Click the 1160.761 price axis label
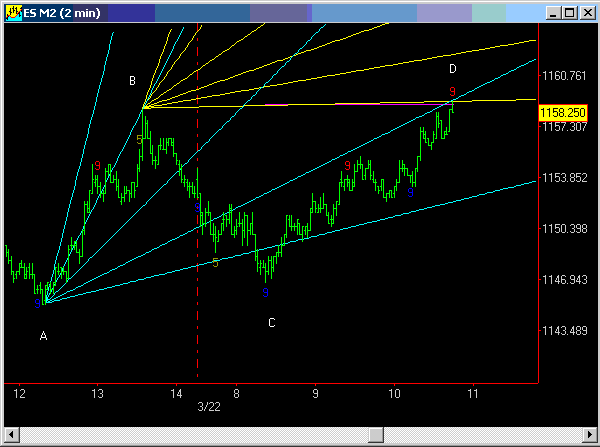 [x=563, y=76]
